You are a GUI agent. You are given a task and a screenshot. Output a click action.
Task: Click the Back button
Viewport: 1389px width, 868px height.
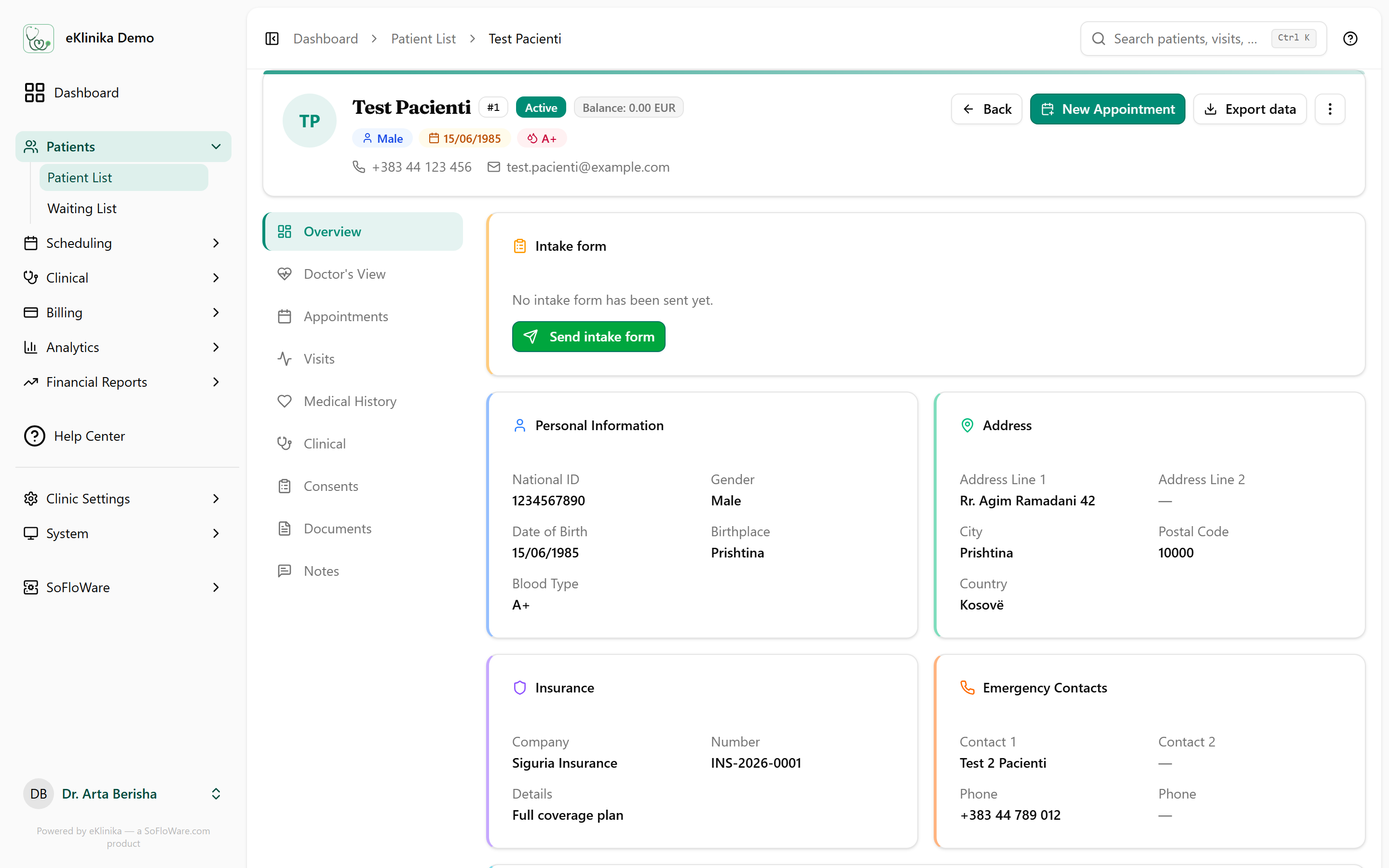coord(987,109)
